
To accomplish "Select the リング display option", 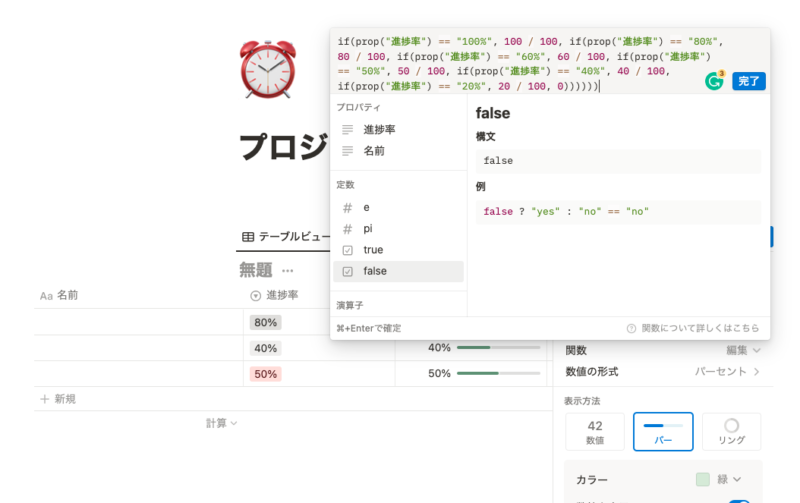I will [732, 432].
